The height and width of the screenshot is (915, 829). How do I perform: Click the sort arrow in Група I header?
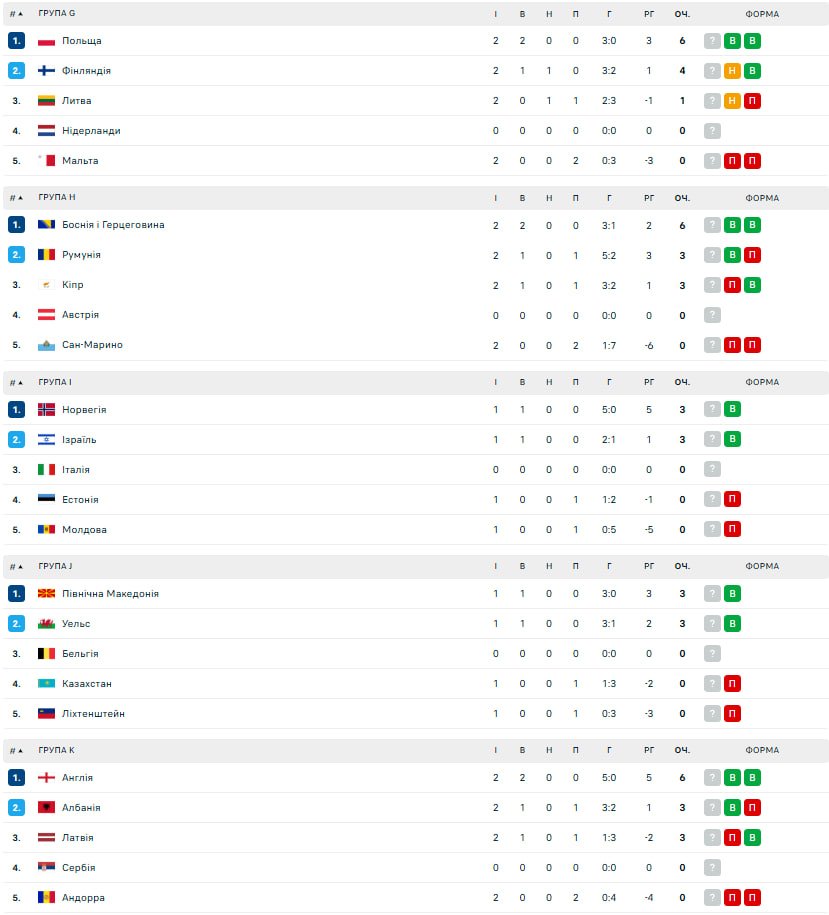[x=20, y=382]
